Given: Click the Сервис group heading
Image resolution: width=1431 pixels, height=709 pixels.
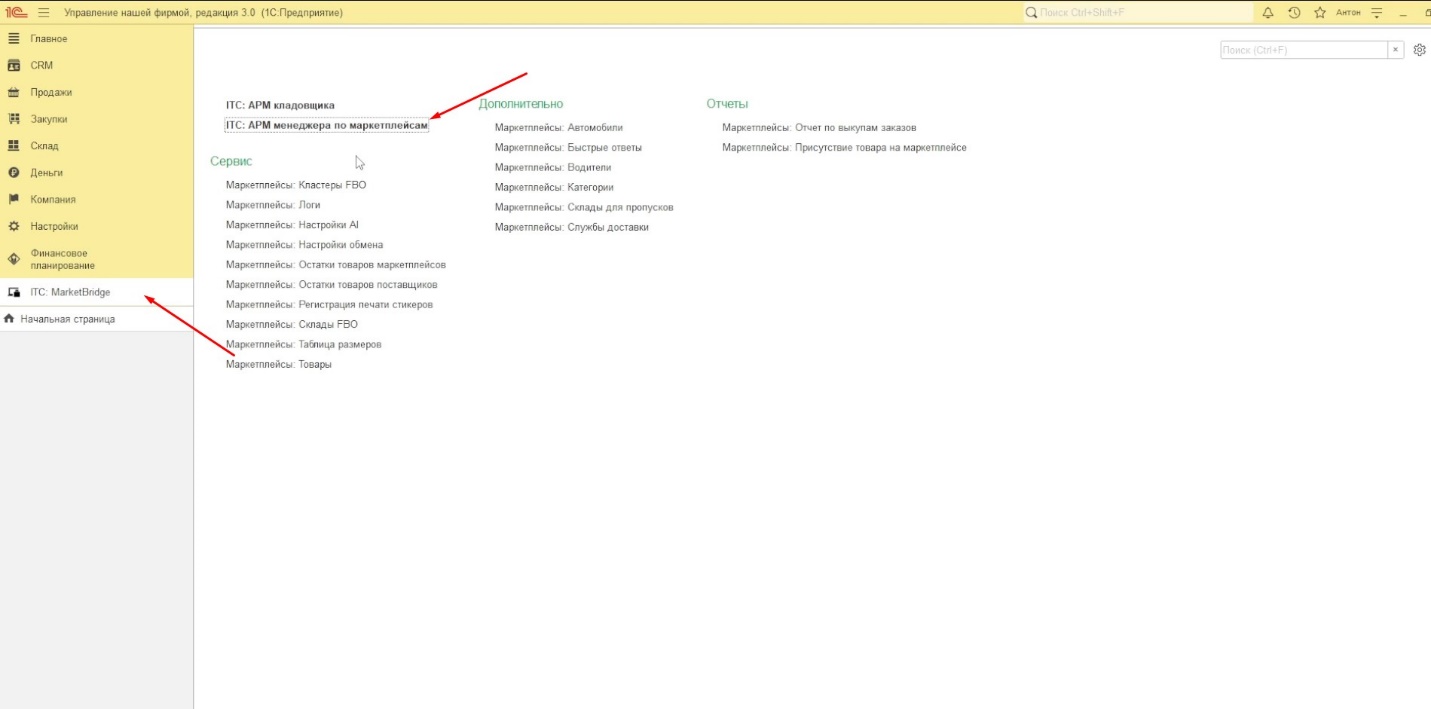Looking at the screenshot, I should [x=231, y=161].
